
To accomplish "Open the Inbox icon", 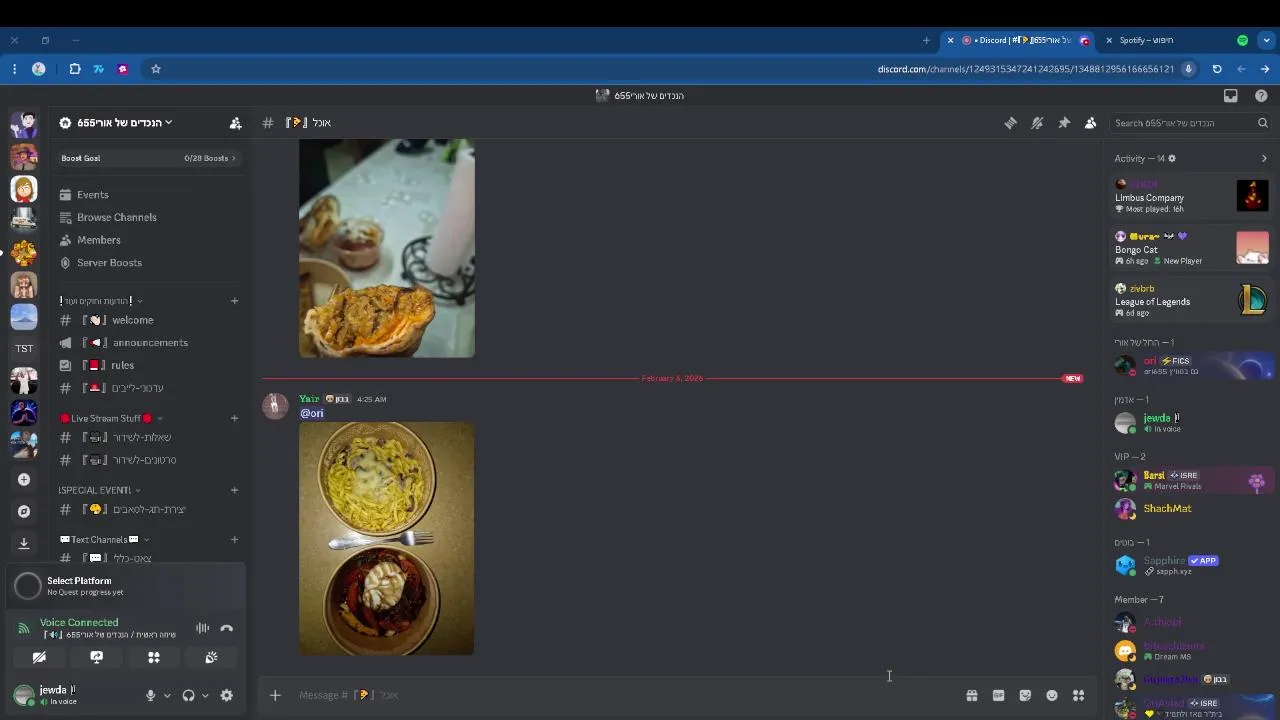I will tap(1231, 96).
